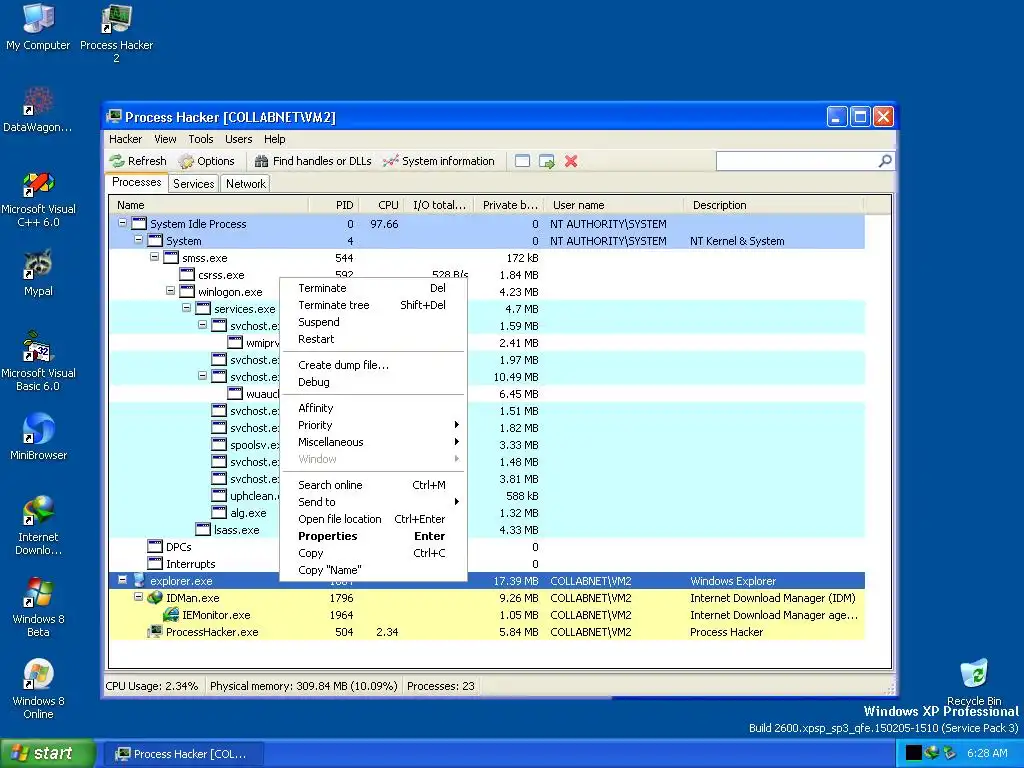Sort by Description column header
The width and height of the screenshot is (1024, 768).
coord(774,205)
